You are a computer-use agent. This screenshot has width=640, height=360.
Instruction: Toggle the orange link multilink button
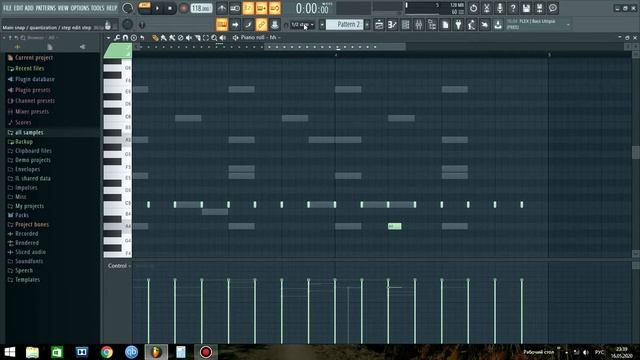click(262, 24)
